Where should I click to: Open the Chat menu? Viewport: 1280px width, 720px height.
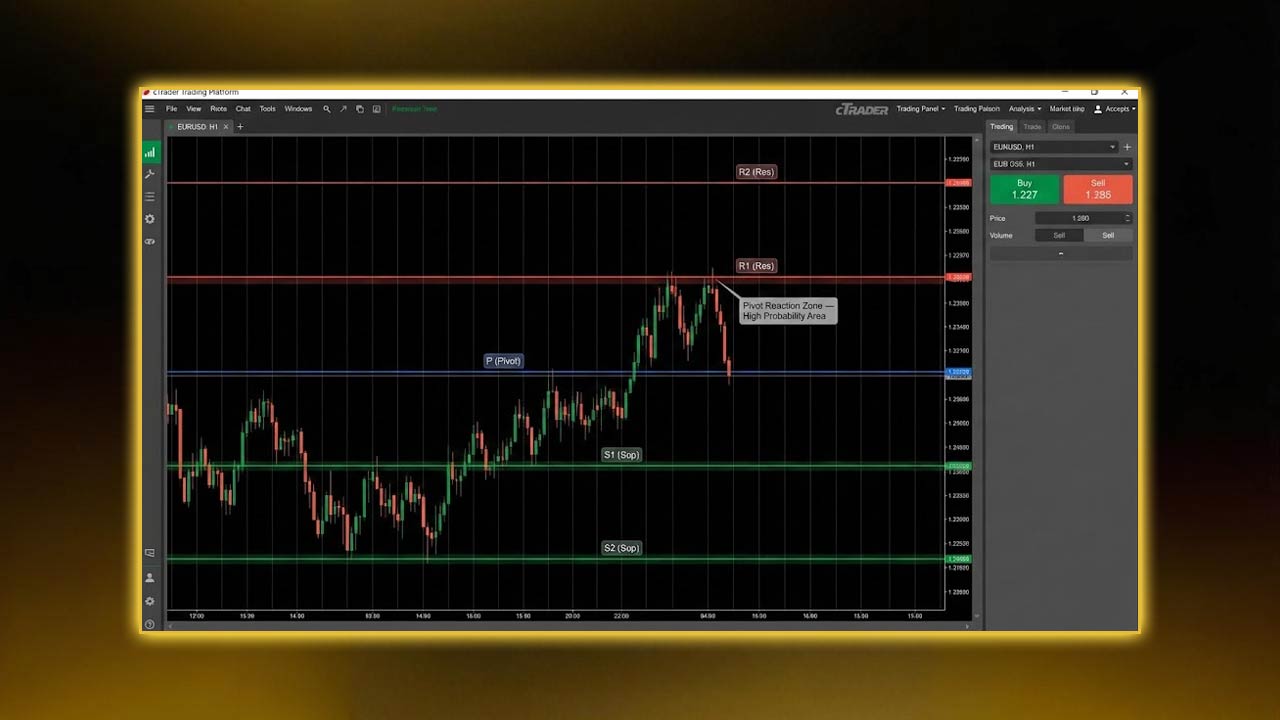pyautogui.click(x=243, y=109)
